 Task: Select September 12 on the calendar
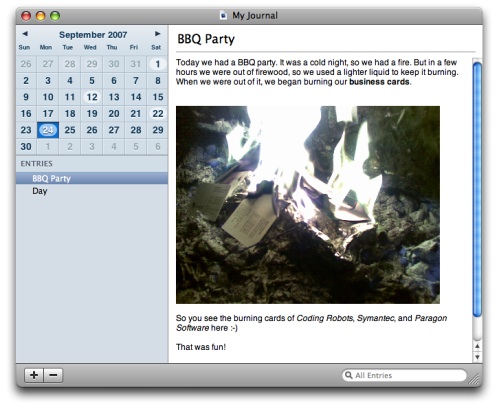[x=92, y=97]
